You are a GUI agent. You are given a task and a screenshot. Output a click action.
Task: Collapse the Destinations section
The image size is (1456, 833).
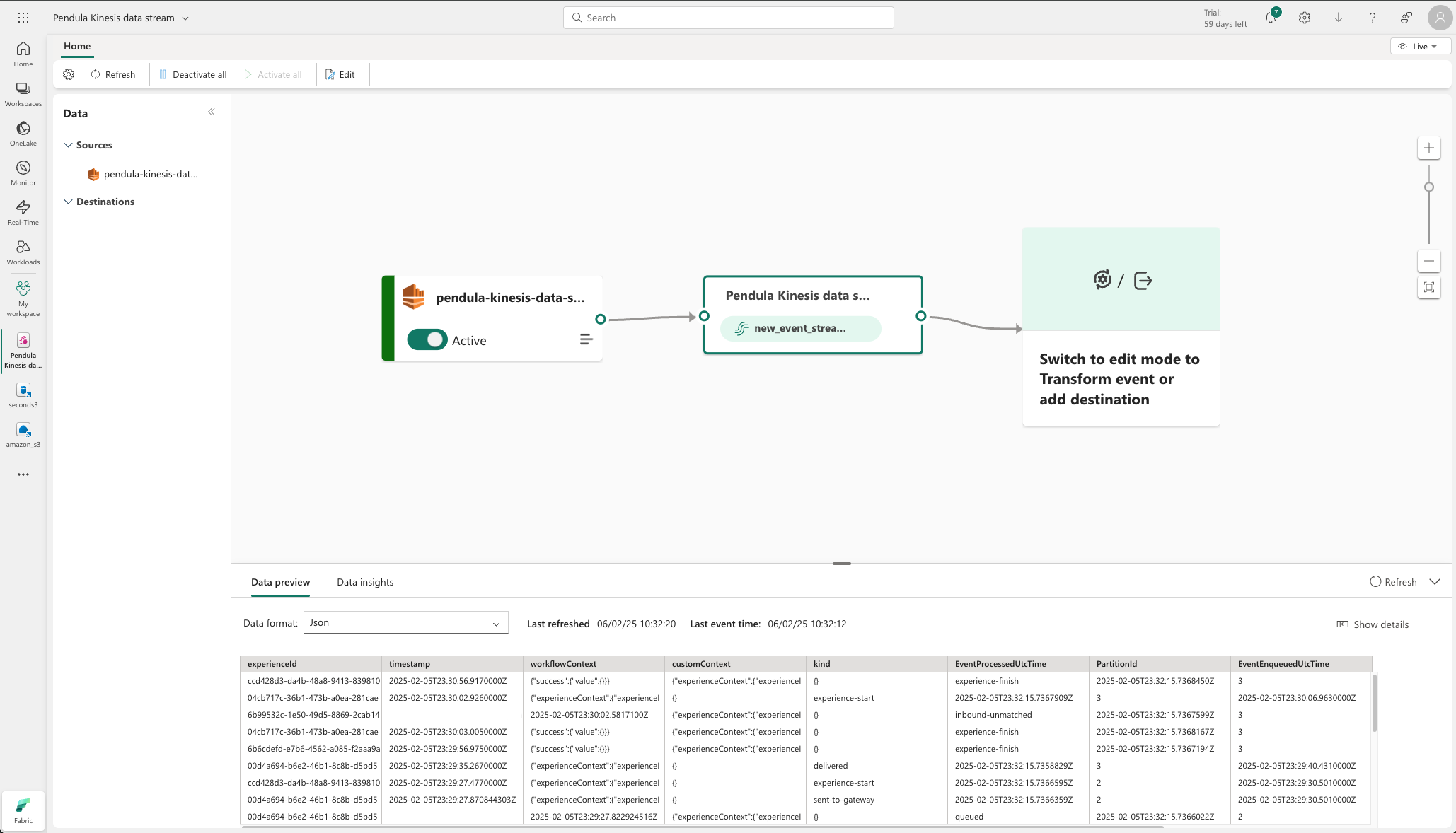[x=68, y=202]
